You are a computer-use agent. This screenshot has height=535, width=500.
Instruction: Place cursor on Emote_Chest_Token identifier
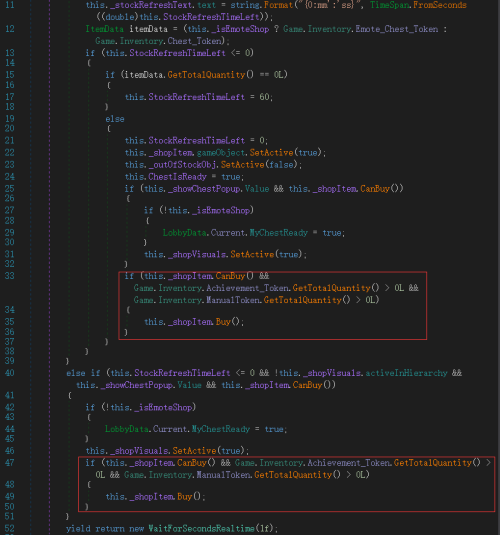pyautogui.click(x=397, y=29)
